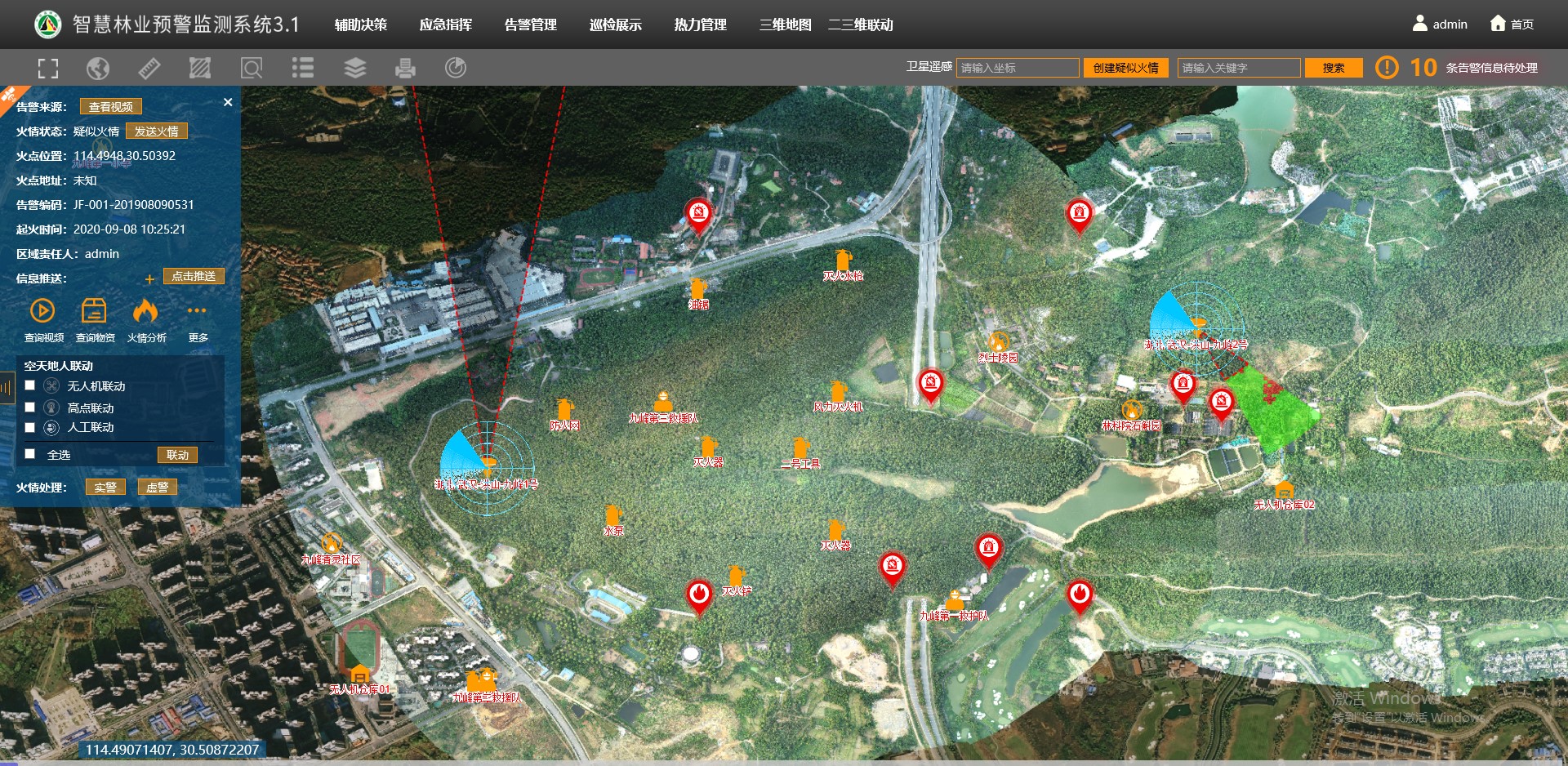The width and height of the screenshot is (1568, 766).
Task: Click the 查询物资 box icon
Action: (94, 312)
